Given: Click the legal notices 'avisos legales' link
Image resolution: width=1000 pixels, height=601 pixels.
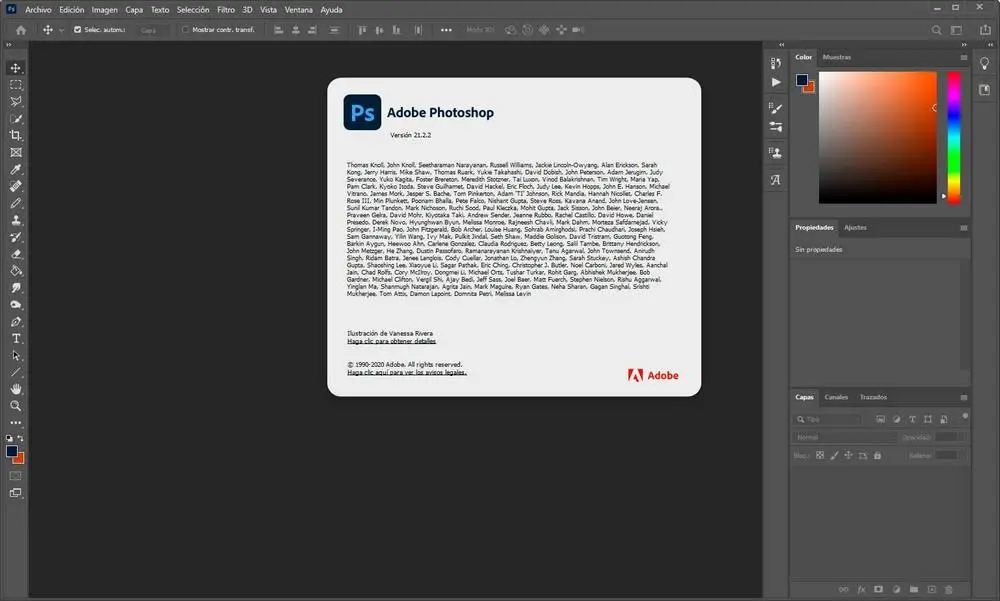Looking at the screenshot, I should click(x=407, y=373).
